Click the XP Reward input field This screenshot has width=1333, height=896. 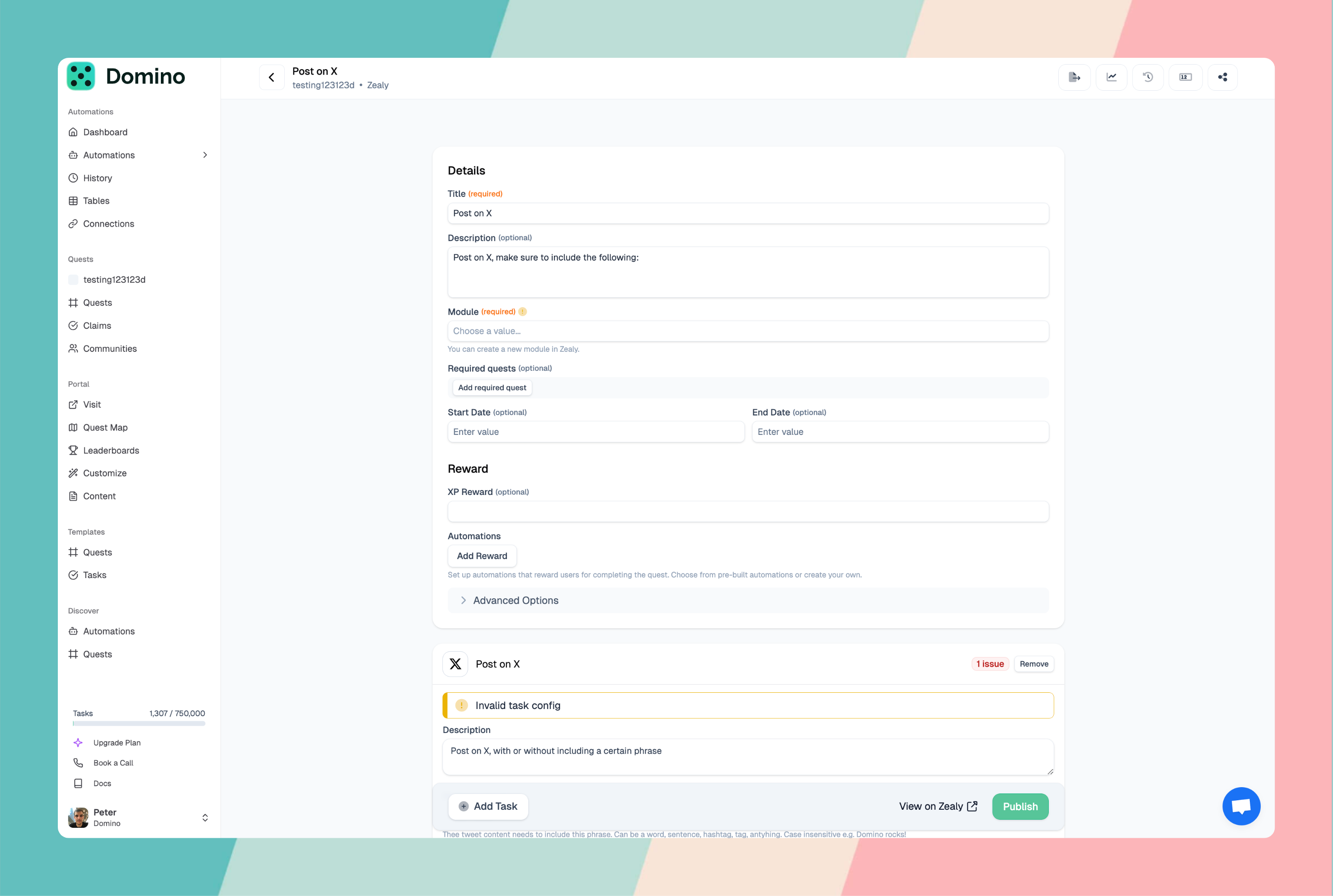point(748,511)
